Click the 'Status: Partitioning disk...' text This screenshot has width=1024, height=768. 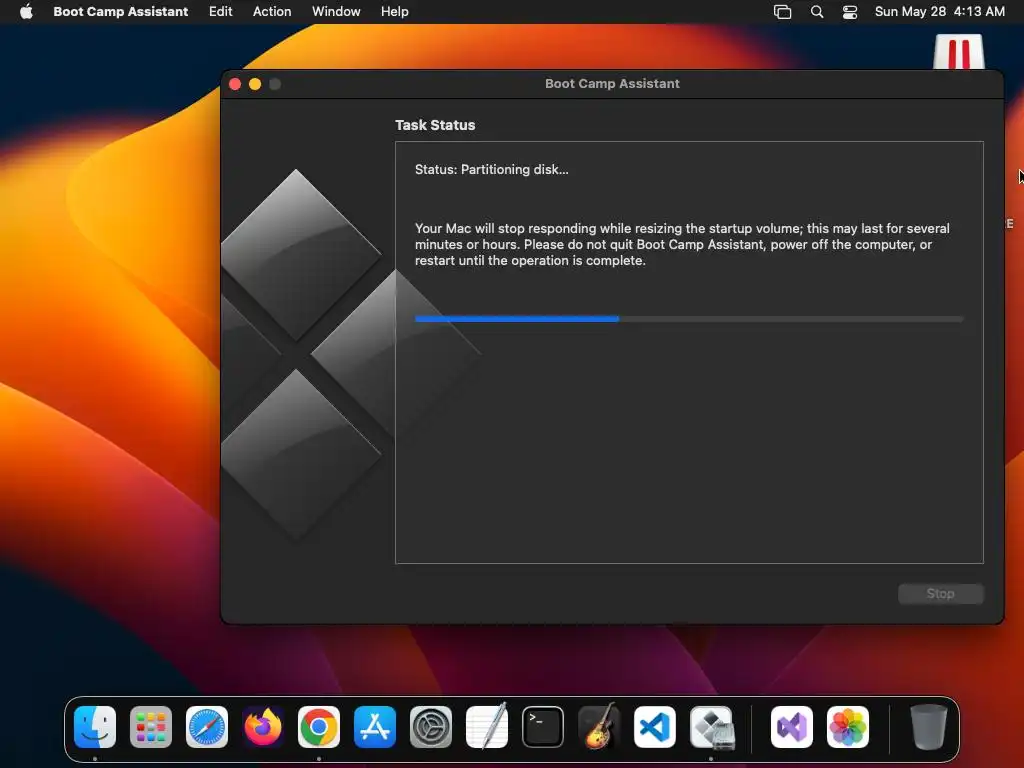tap(492, 169)
